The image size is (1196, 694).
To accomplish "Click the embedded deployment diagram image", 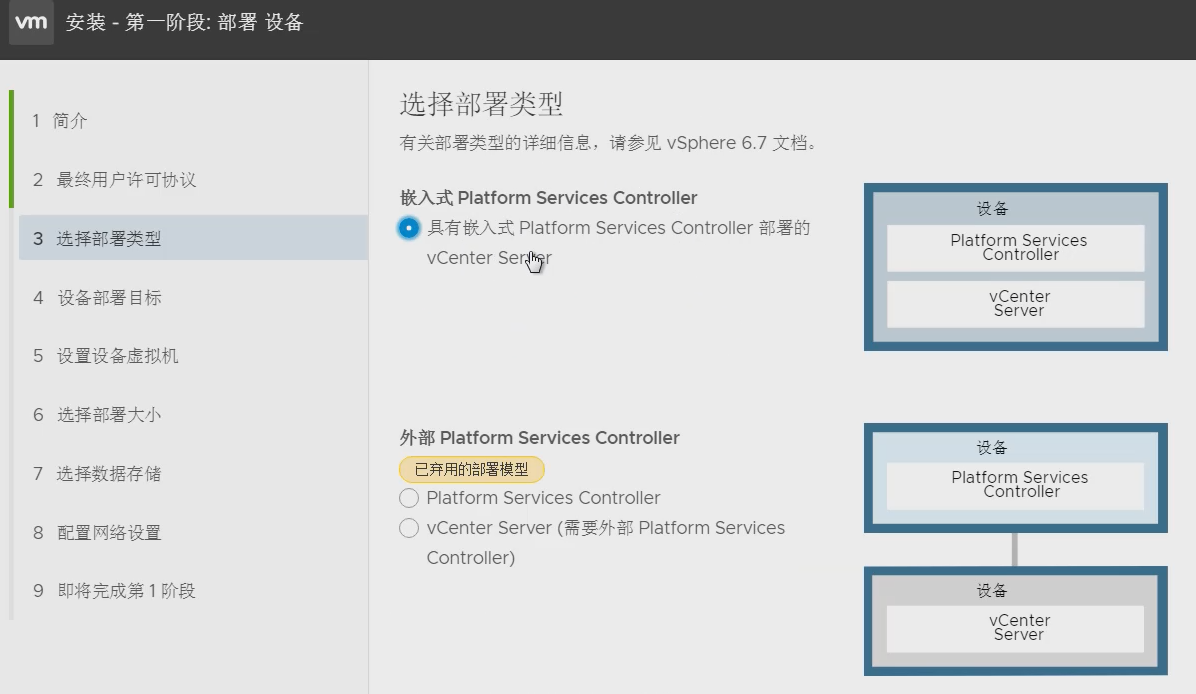I will (1015, 267).
